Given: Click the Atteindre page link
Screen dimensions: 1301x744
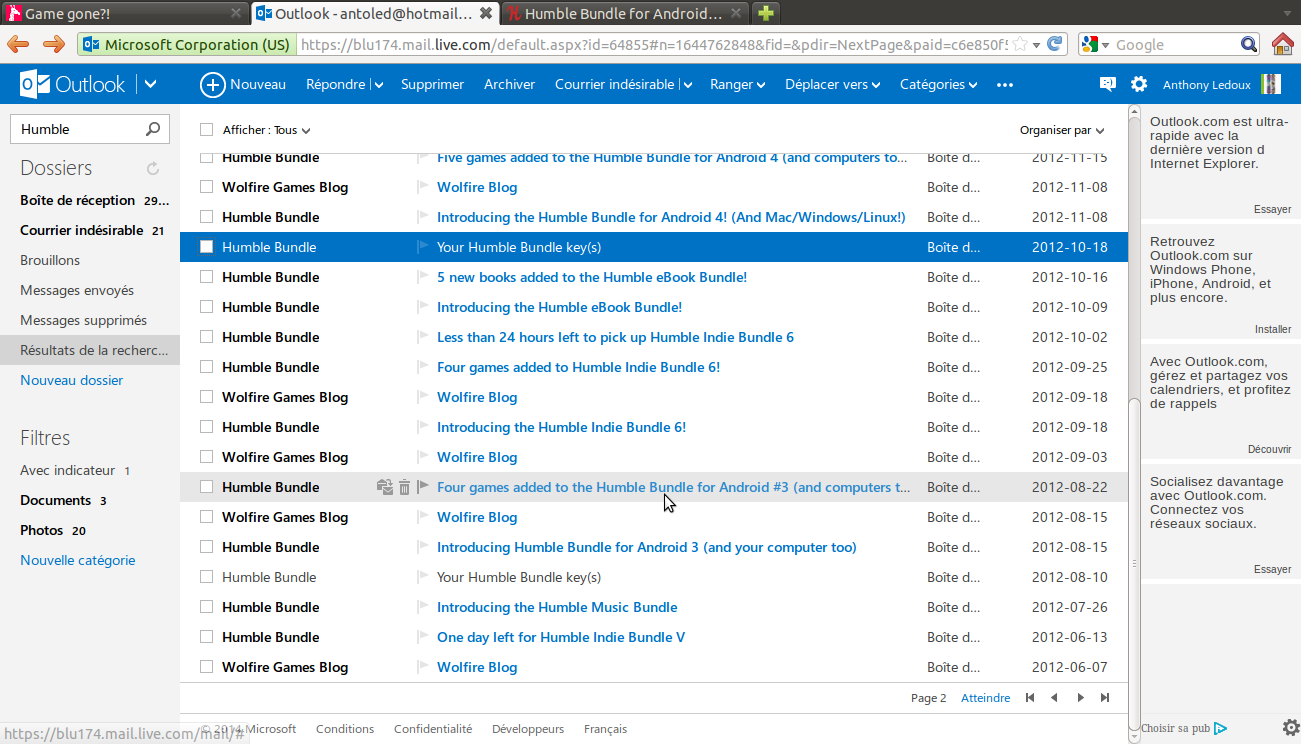Looking at the screenshot, I should click(x=985, y=698).
